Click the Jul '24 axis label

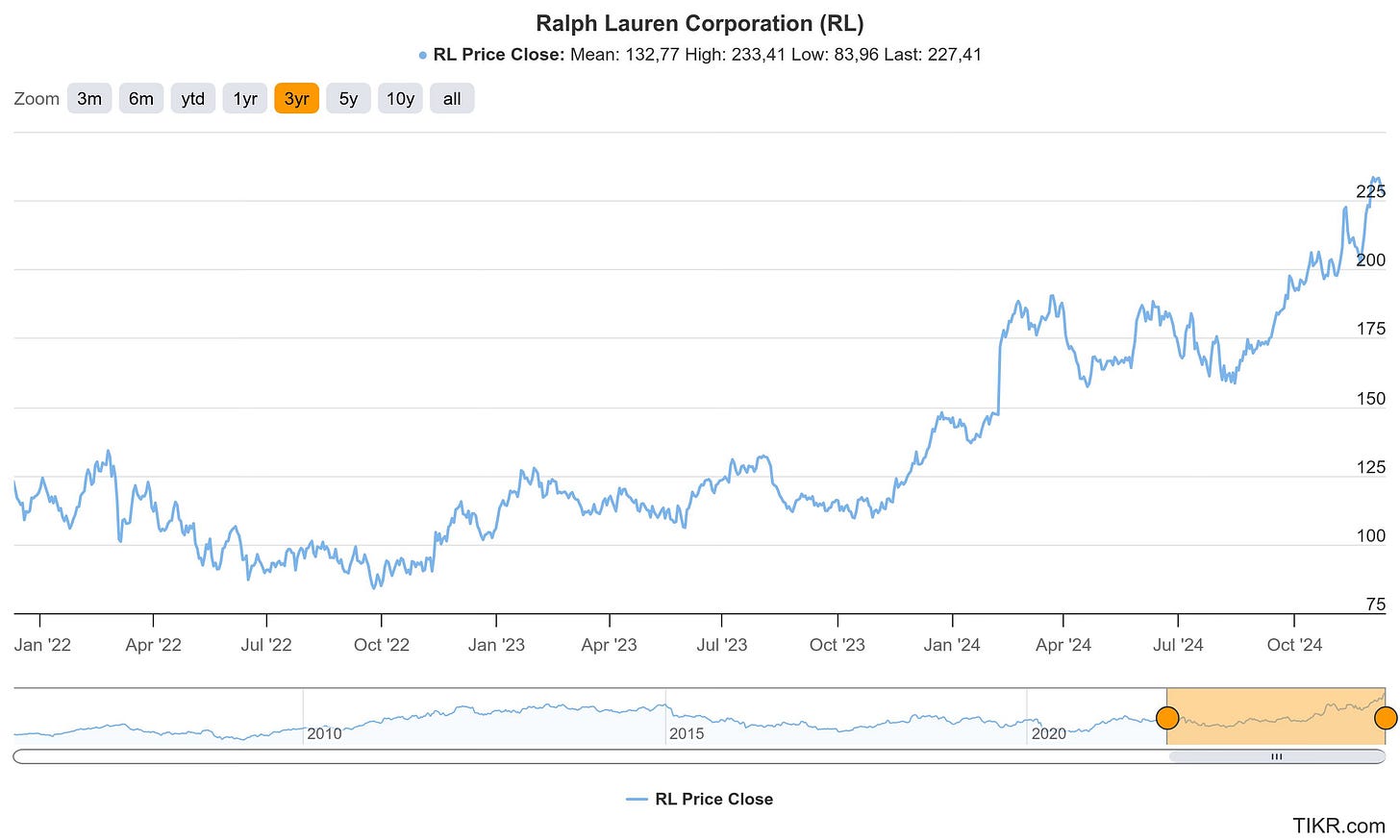1178,645
